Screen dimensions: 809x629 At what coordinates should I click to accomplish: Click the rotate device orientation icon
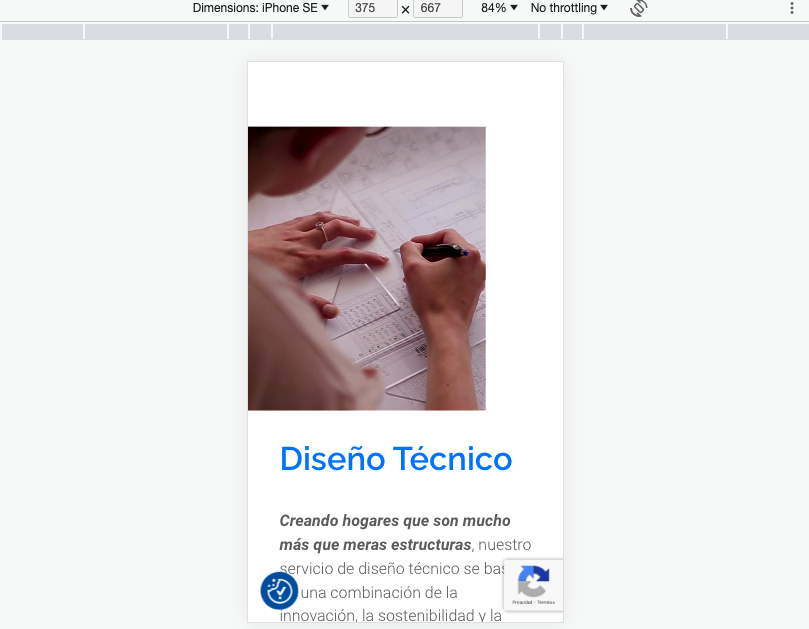(x=639, y=8)
